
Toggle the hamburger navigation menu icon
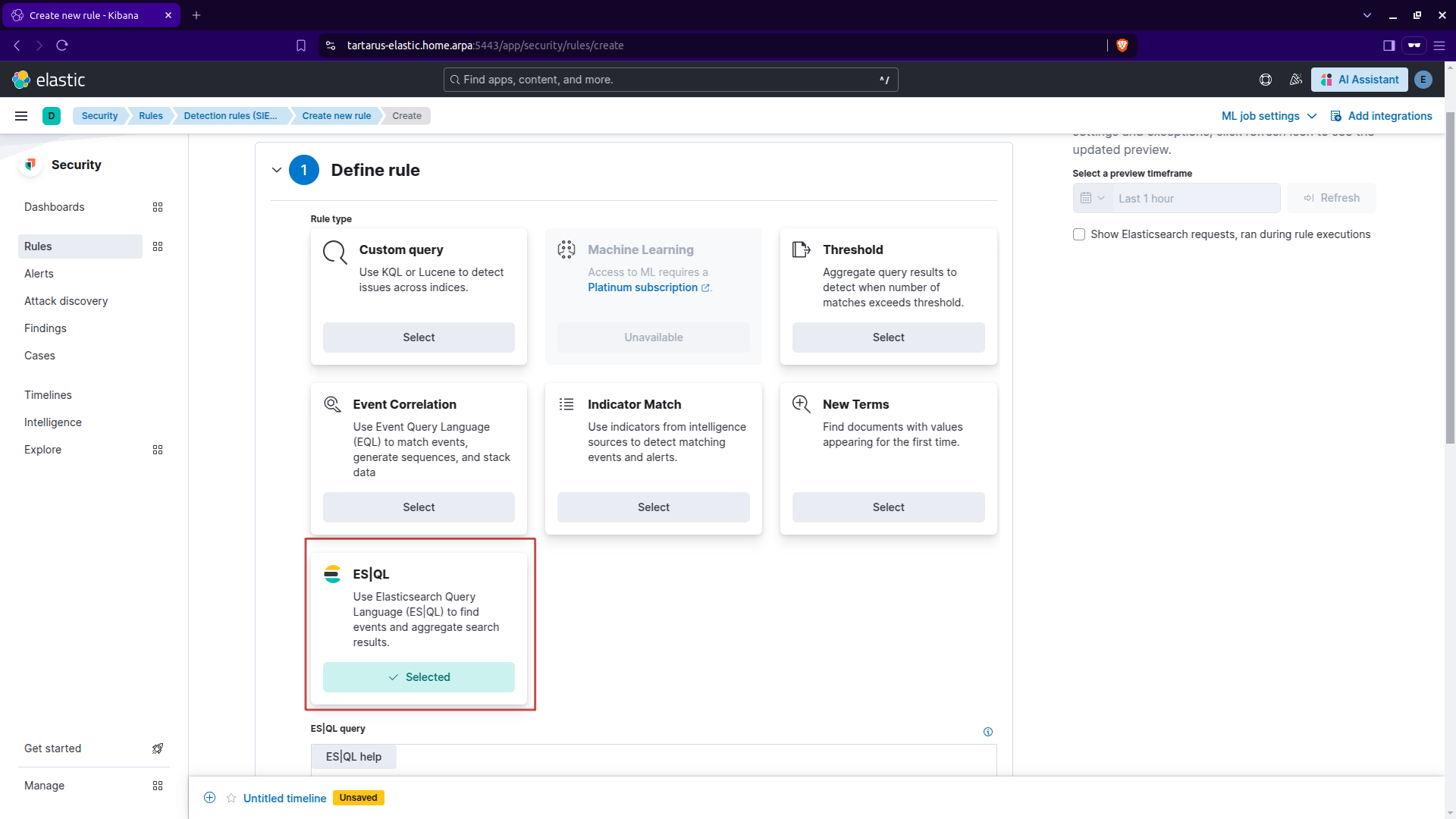pyautogui.click(x=21, y=116)
